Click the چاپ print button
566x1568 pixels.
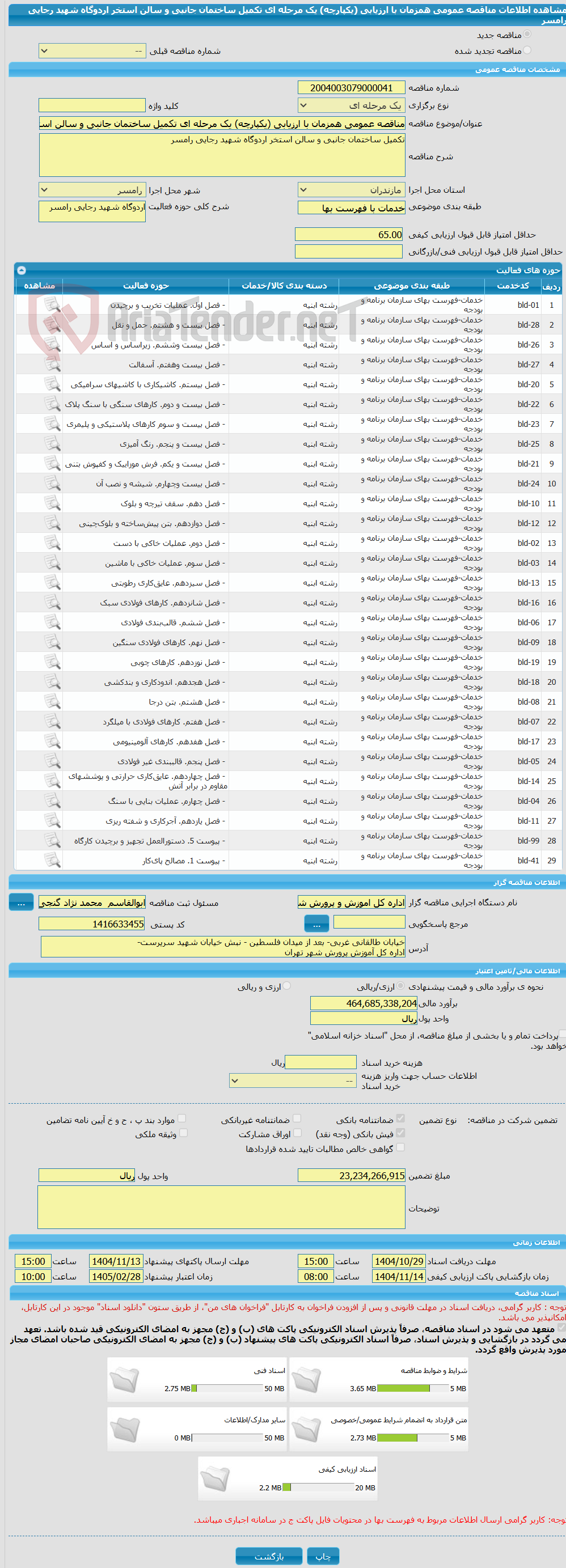point(323,1557)
